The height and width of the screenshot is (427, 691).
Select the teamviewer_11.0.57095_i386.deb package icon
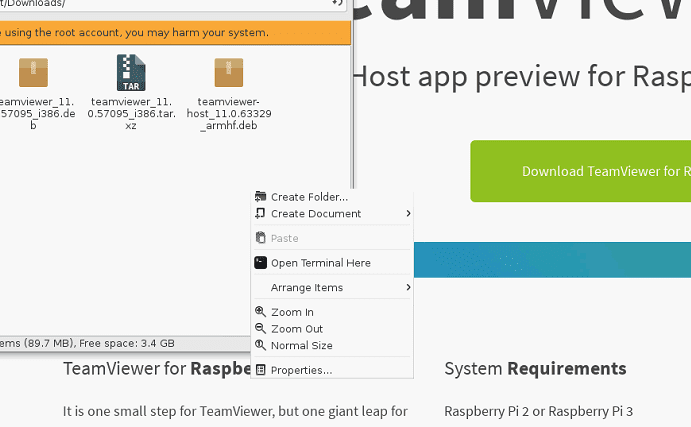33,72
